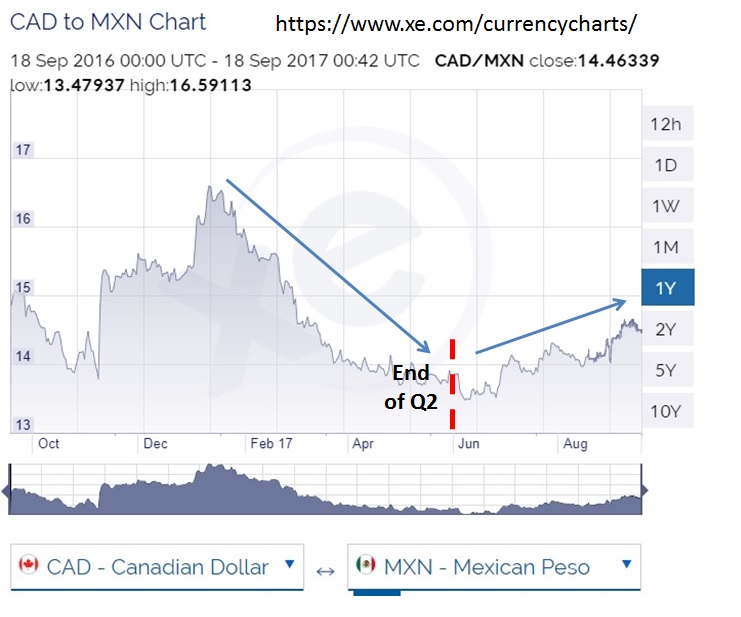Click the Canadian flag icon
Viewport: 741px width, 617px height.
28,567
